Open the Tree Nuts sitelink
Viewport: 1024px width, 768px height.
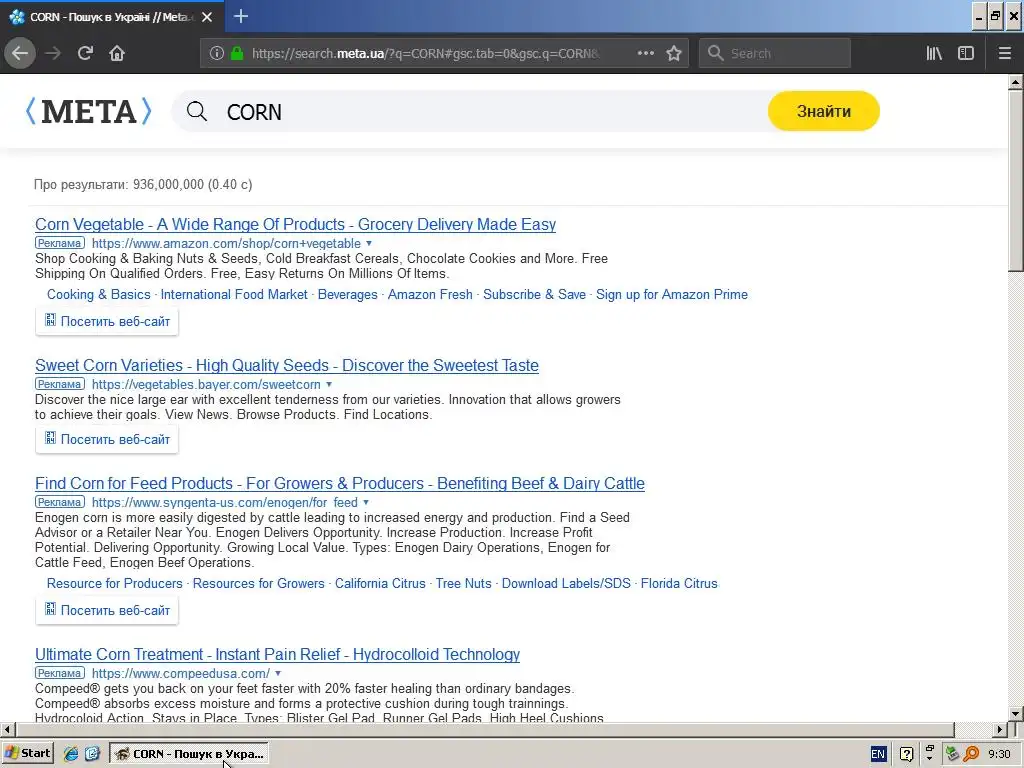click(x=464, y=583)
